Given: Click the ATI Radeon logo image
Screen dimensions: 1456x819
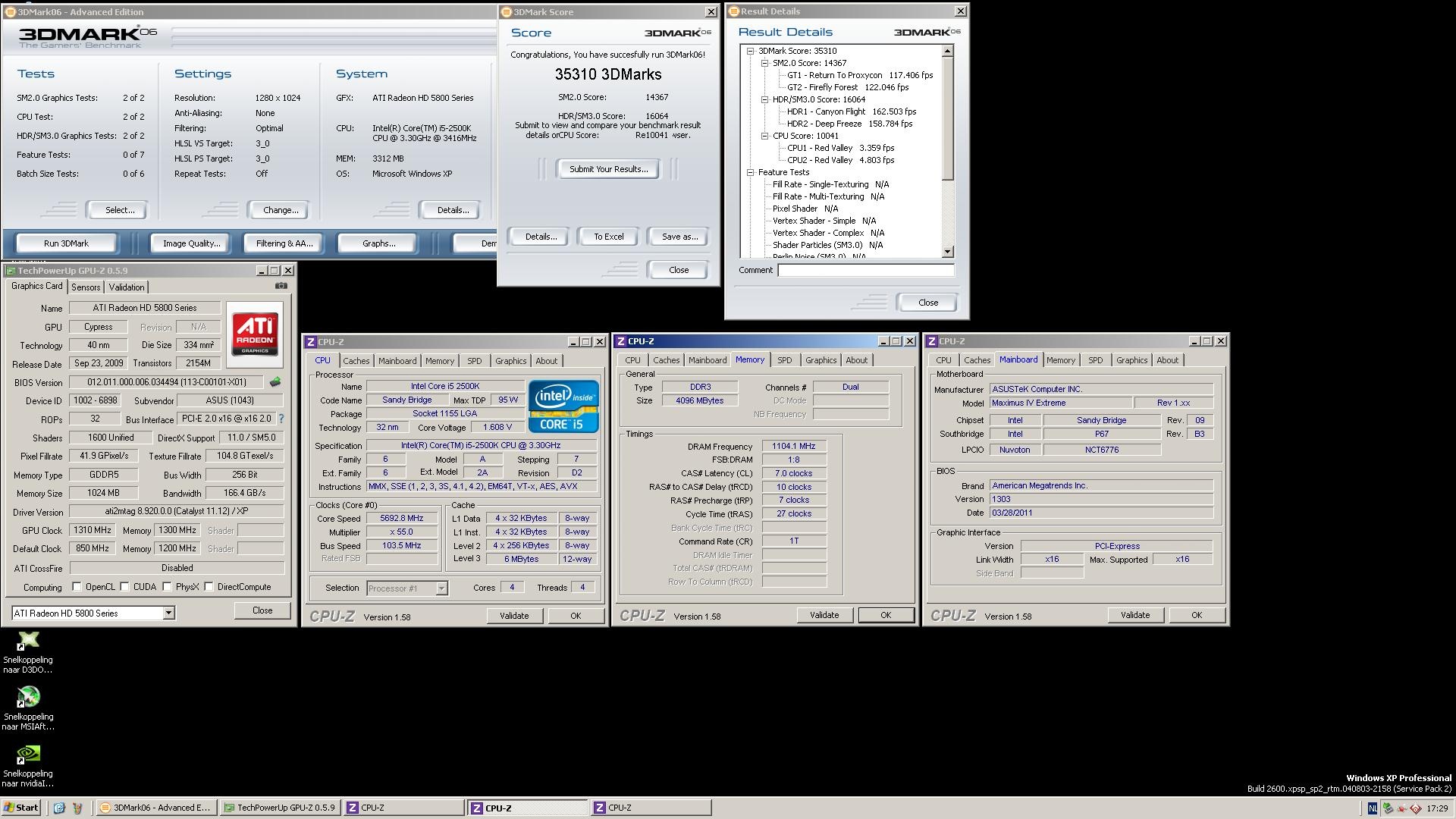Looking at the screenshot, I should tap(255, 334).
